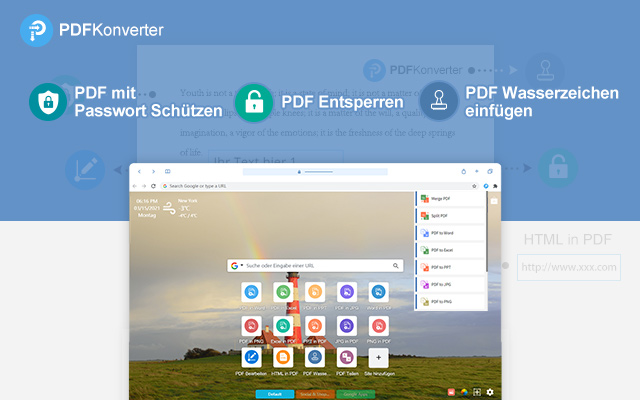Launch the PDF Teilen shortcut tile

point(347,358)
